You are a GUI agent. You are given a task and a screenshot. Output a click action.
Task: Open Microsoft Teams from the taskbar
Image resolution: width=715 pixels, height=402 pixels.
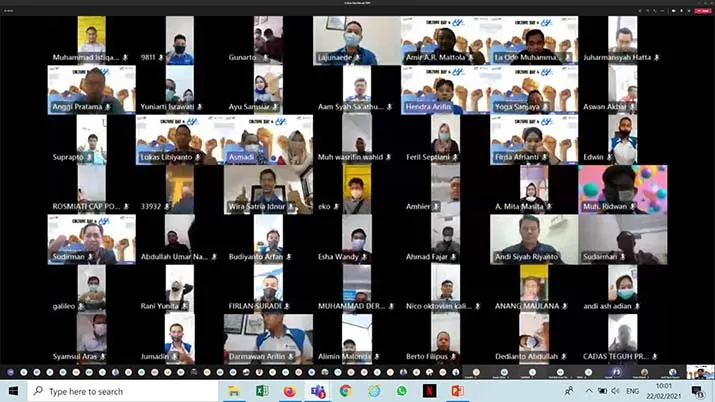(317, 391)
